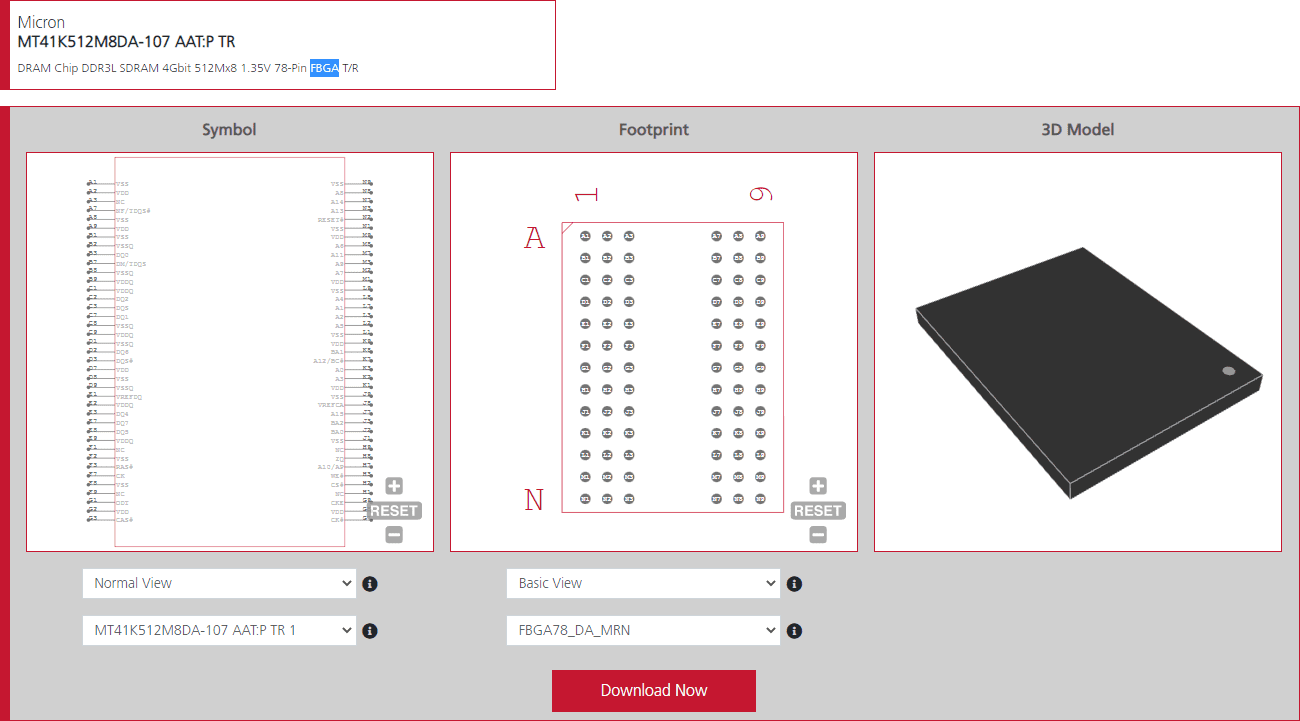Click the 3D Model chip preview
The width and height of the screenshot is (1300, 721).
(1078, 352)
